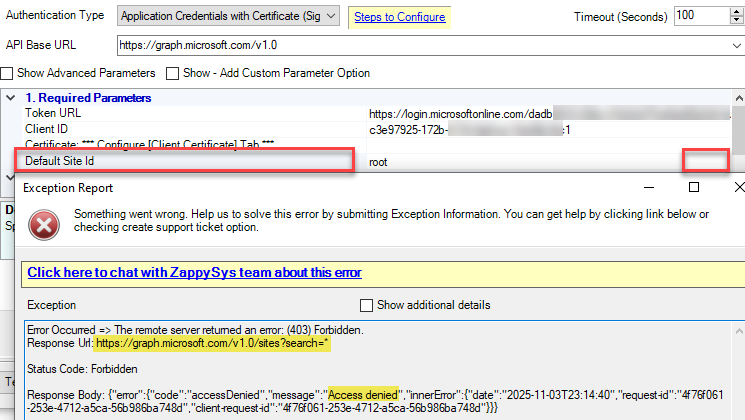
Task: Decrease the Timeout seconds value with down arrow
Action: click(x=736, y=21)
